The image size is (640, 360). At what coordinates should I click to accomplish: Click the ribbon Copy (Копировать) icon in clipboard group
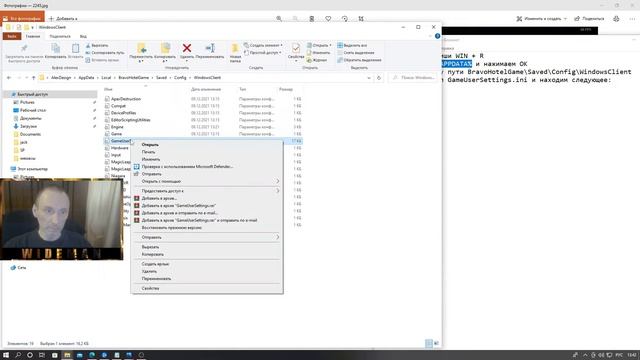(56, 48)
